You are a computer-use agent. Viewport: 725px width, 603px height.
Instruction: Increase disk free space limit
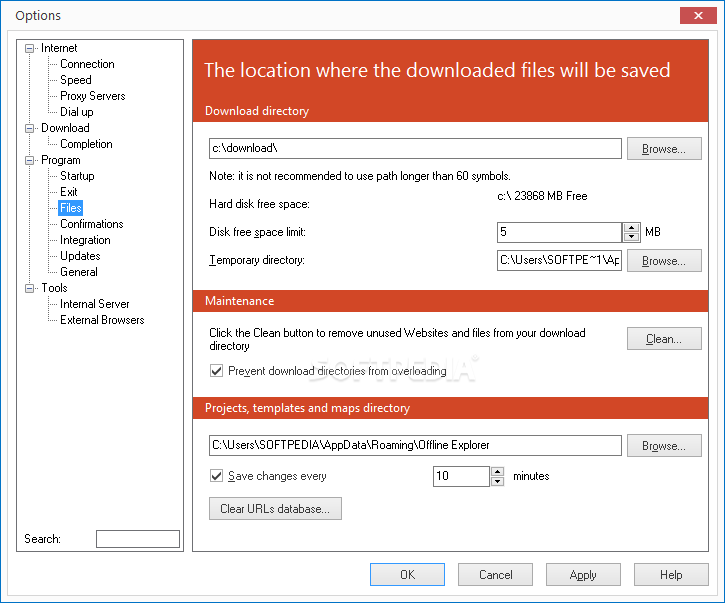pos(631,228)
